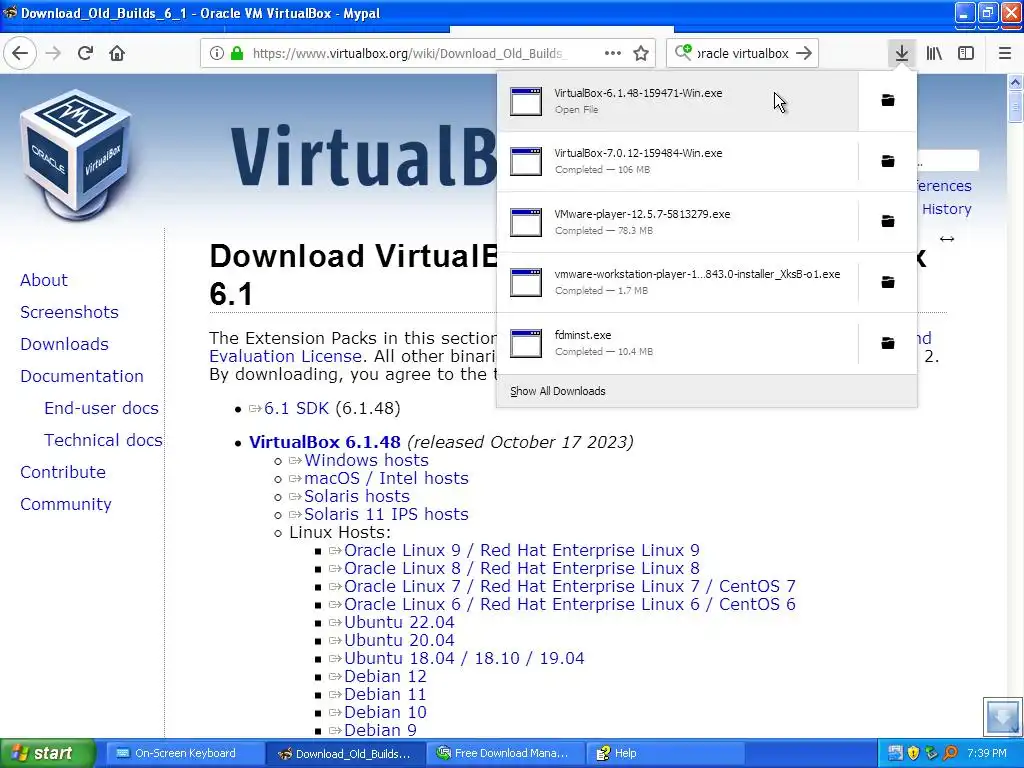Select the VirtualBox-7.0.12-159484-Win.exe download entry
The image size is (1024, 768).
pos(677,161)
